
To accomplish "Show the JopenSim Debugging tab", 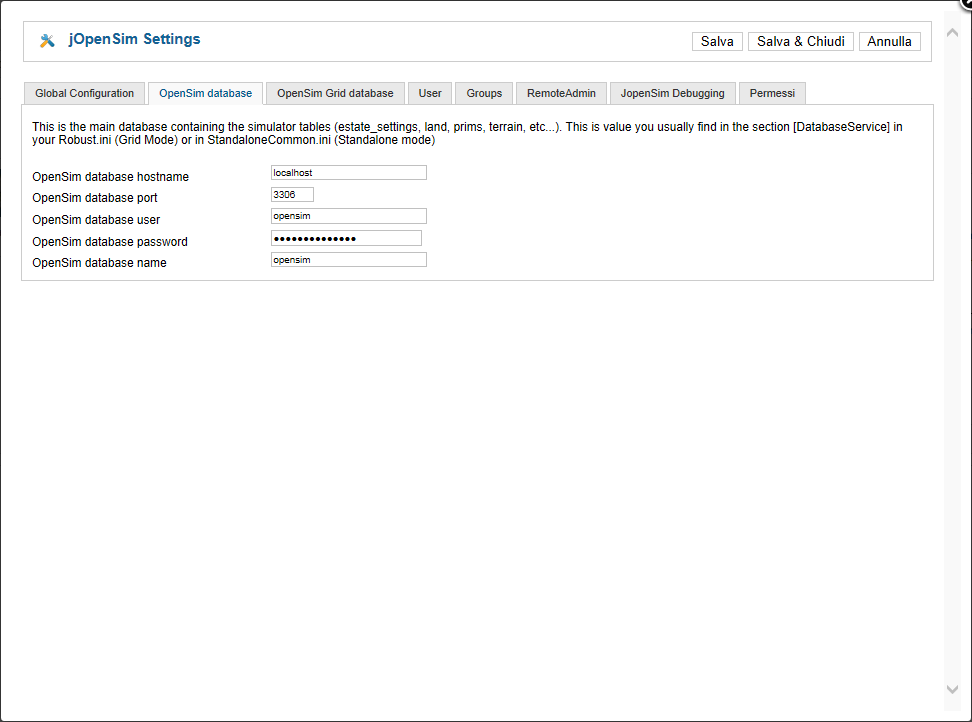I will (x=673, y=94).
